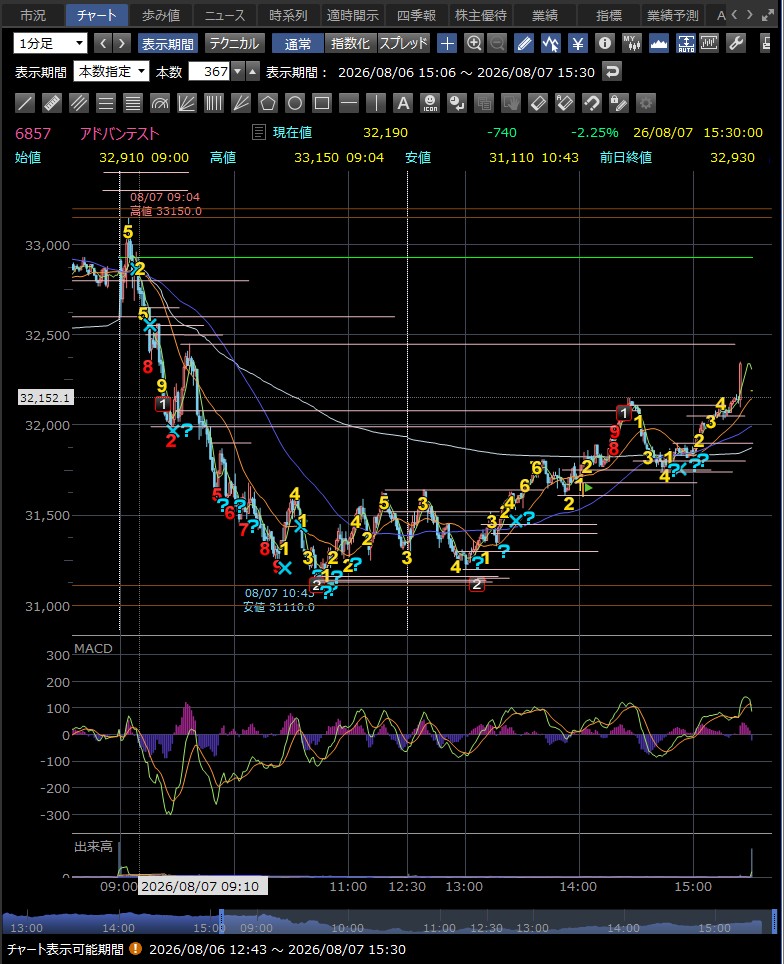784x964 pixels.
Task: Click the 32,152.1 price axis marker
Action: pos(45,398)
